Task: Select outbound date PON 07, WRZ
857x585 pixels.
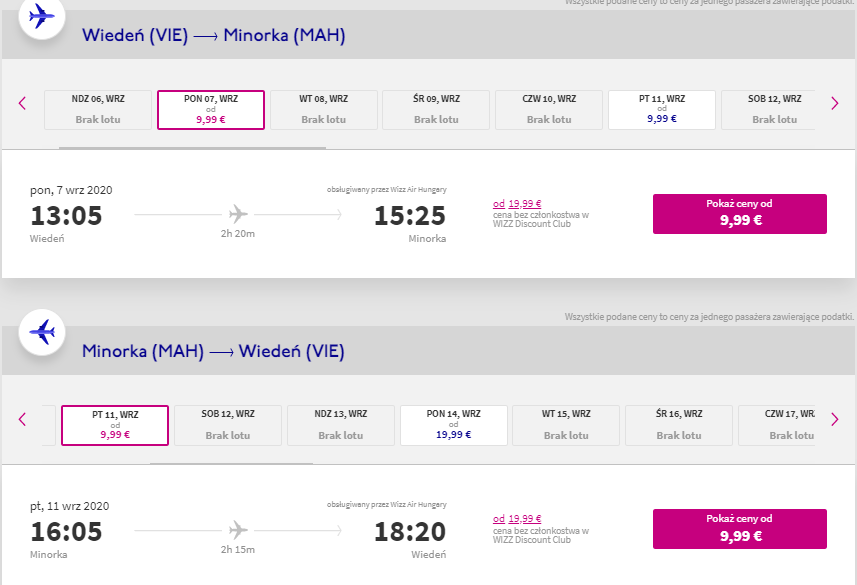Action: click(x=211, y=110)
